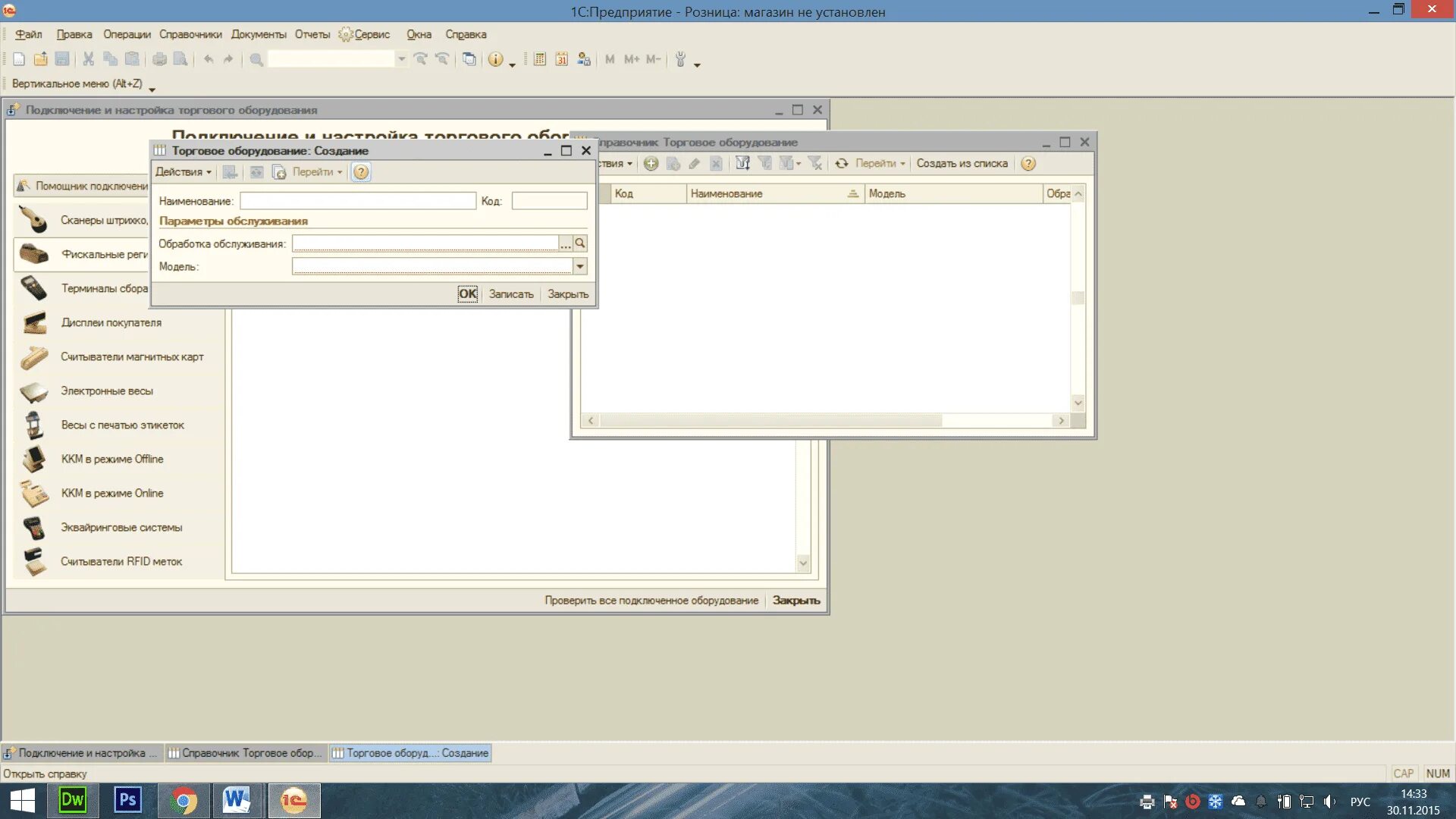Open the calendar icon in main toolbar

[x=561, y=59]
